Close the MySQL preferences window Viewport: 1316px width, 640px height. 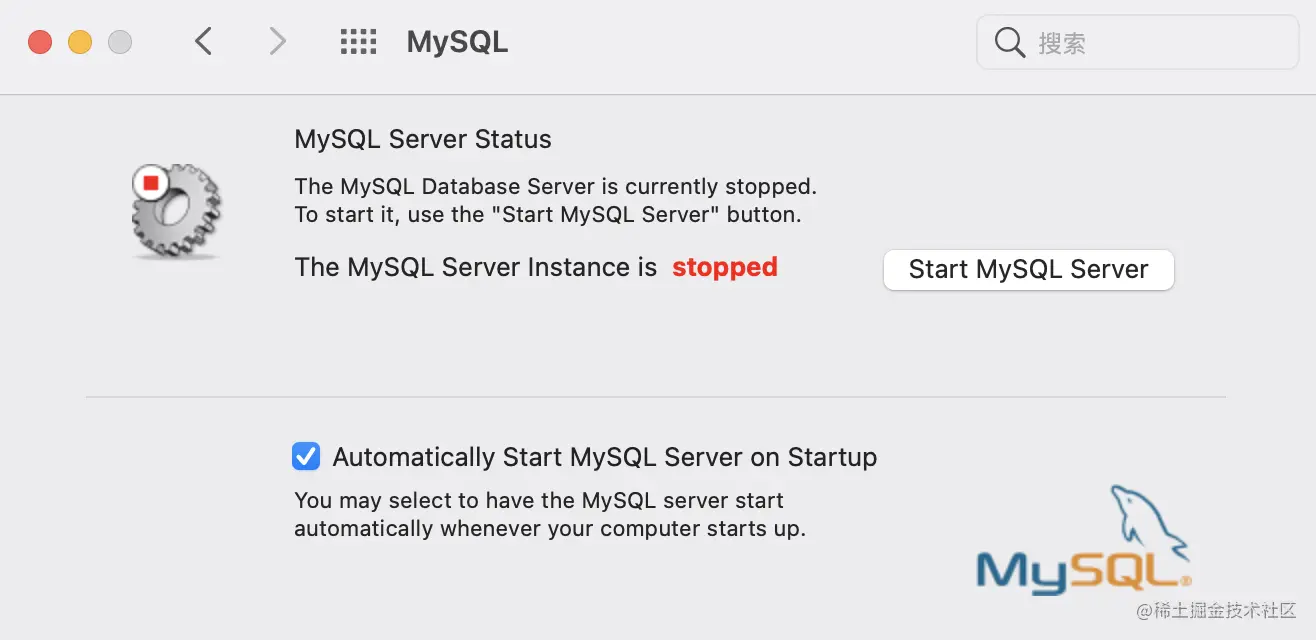pos(40,42)
